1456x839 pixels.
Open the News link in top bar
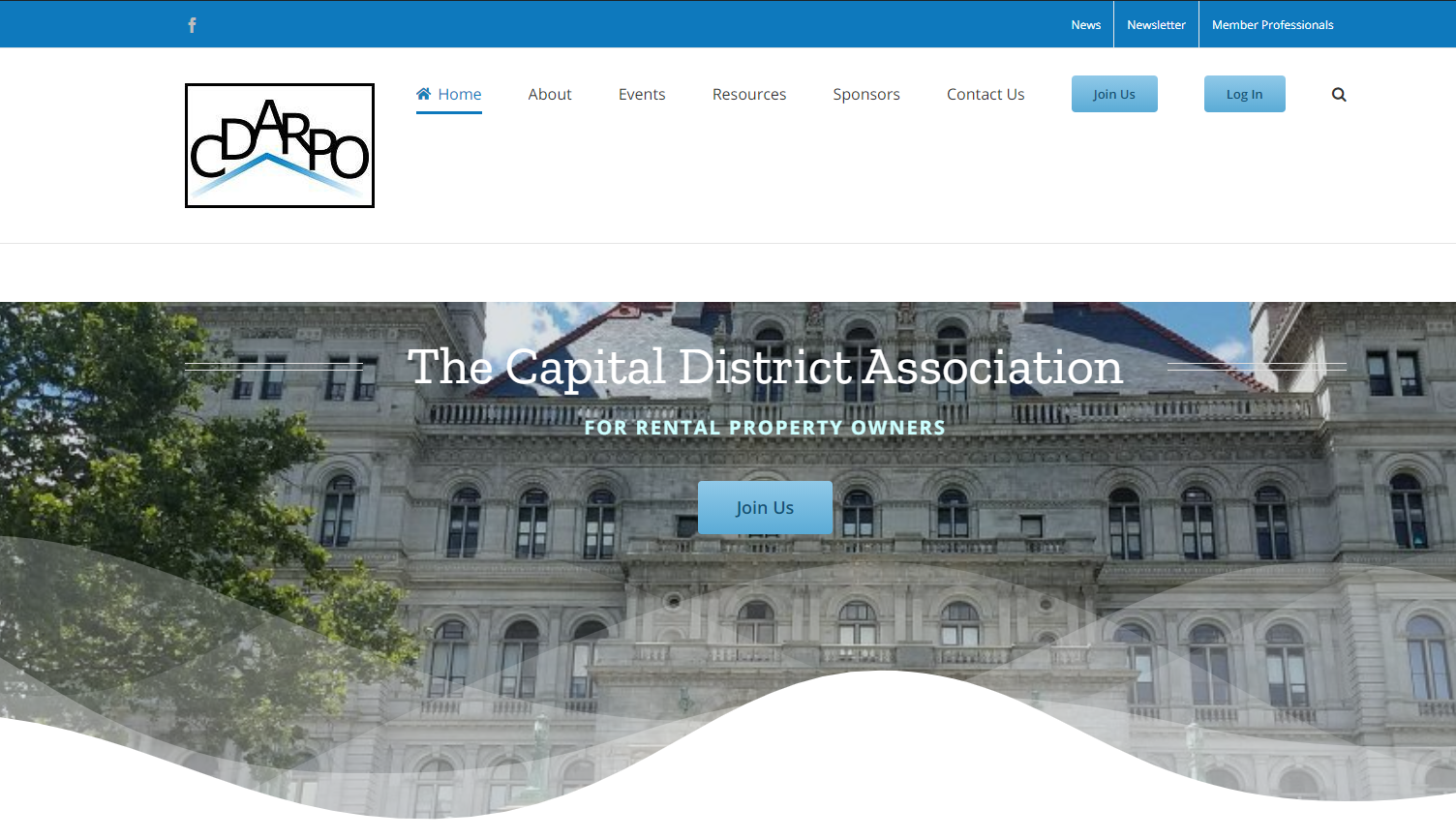[1085, 25]
